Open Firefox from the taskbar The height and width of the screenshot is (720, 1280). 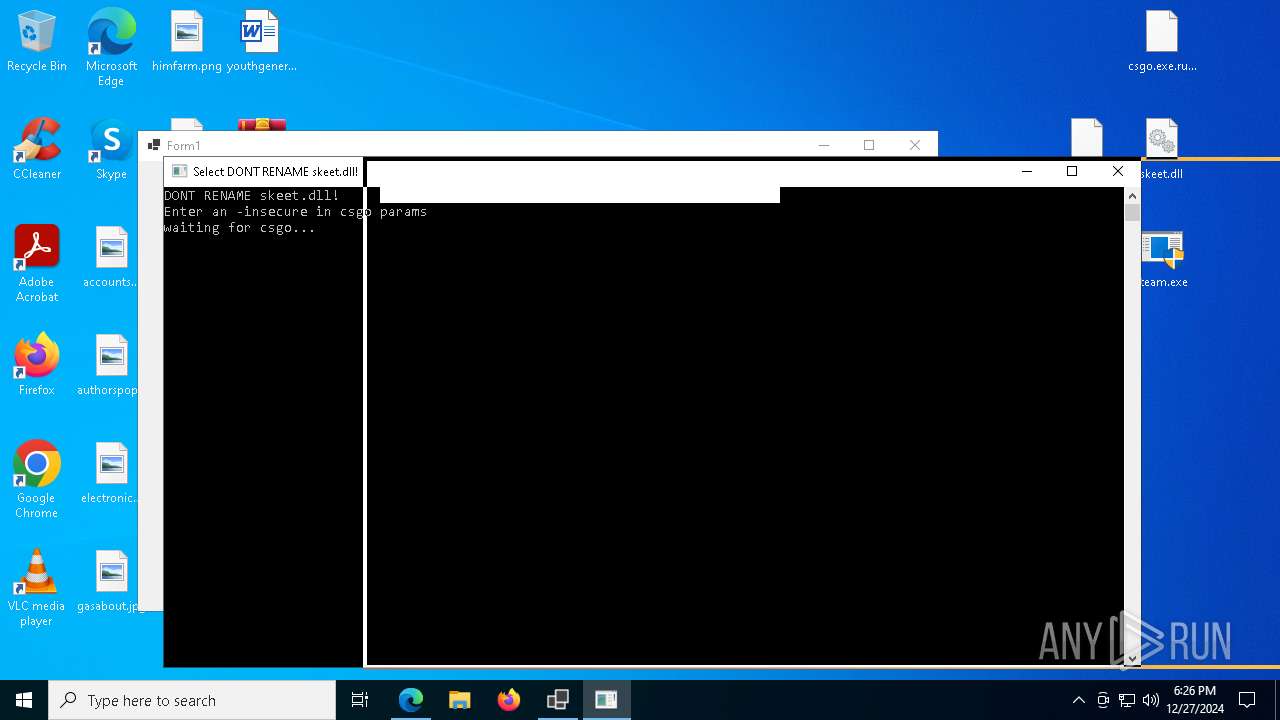[x=509, y=700]
